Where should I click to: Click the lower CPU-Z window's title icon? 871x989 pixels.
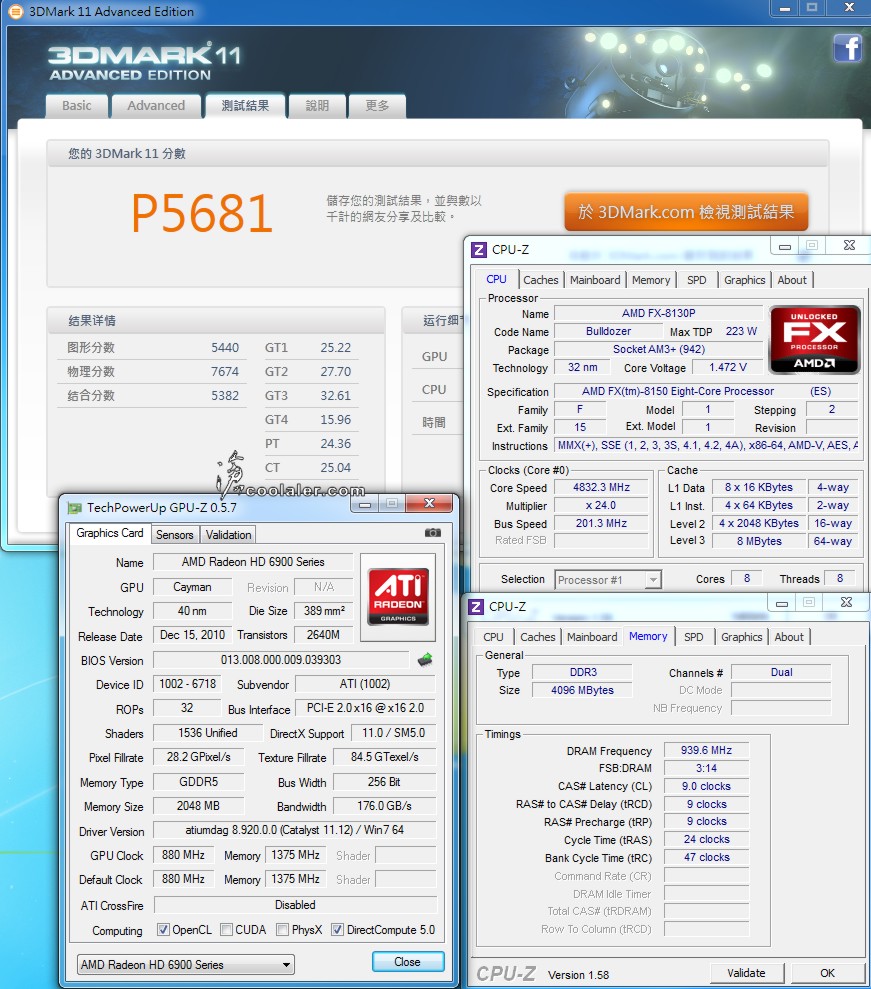[476, 607]
